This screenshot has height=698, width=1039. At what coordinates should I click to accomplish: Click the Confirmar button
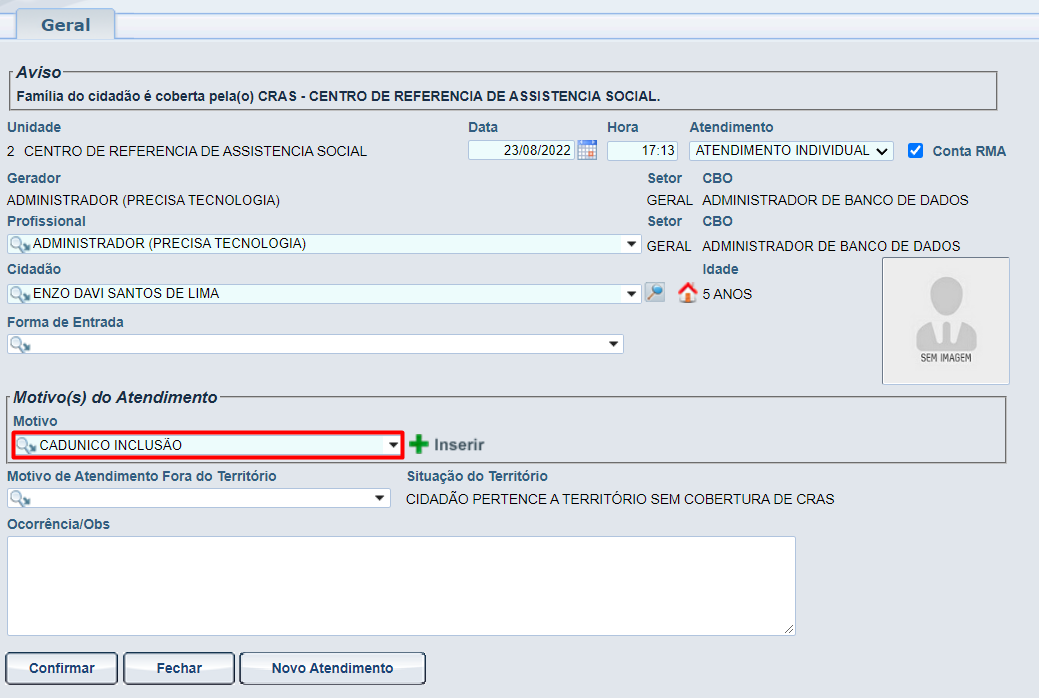pyautogui.click(x=62, y=668)
